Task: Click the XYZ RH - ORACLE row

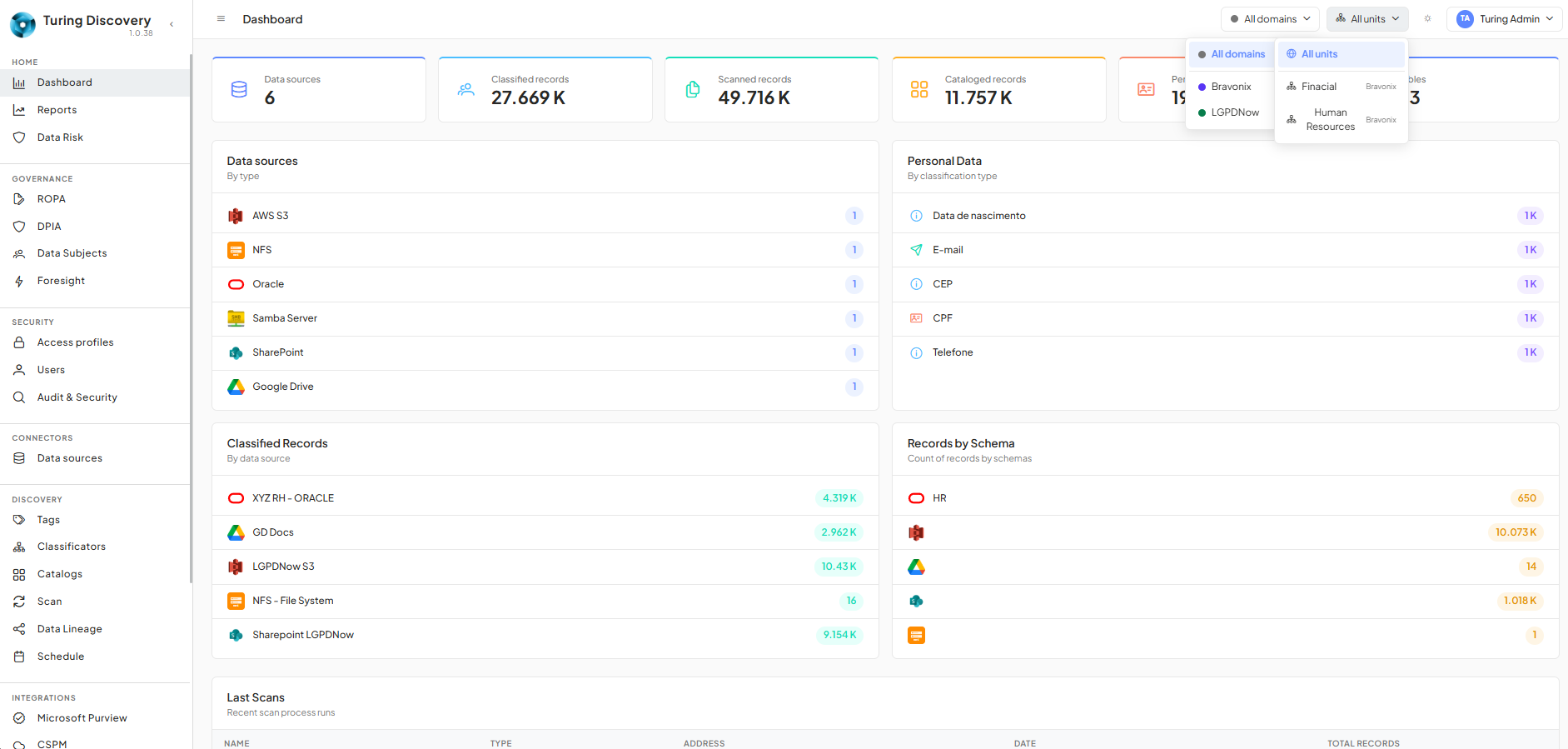Action: coord(545,498)
